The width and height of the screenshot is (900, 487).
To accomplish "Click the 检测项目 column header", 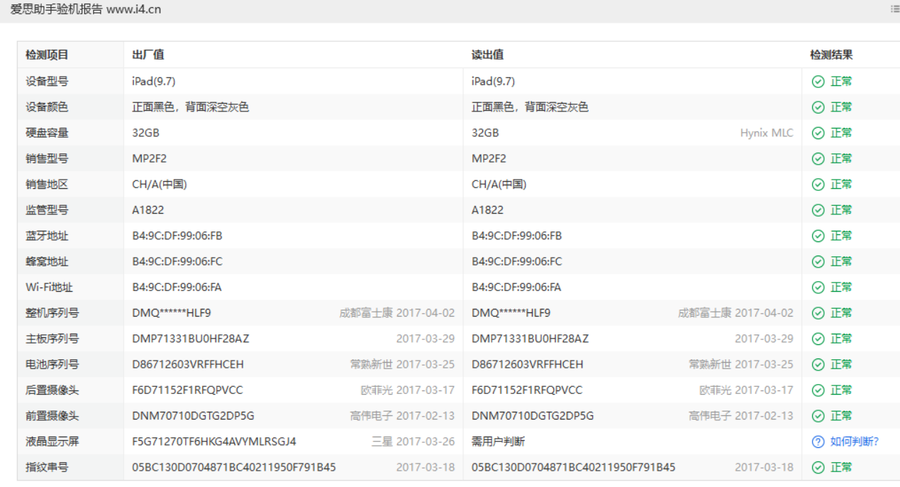I will pyautogui.click(x=47, y=55).
